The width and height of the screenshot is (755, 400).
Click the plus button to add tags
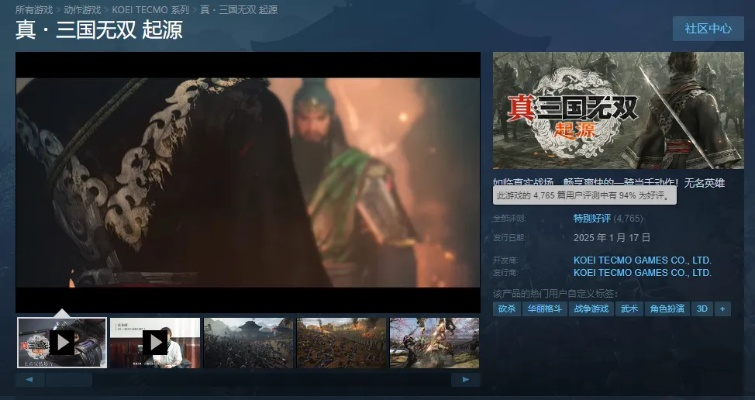coord(723,309)
